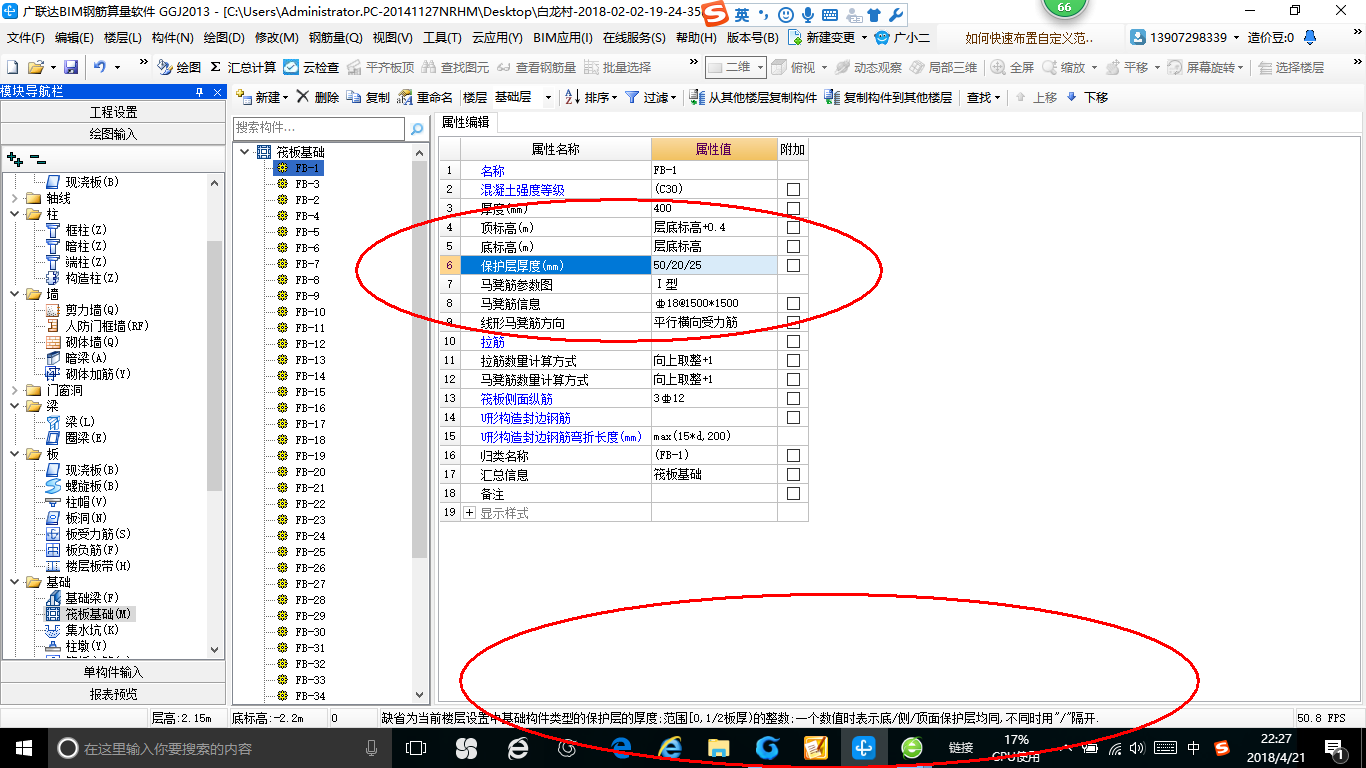Viewport: 1366px width, 768px height.
Task: Collapse the 基础 folder in navigation
Action: 14,582
